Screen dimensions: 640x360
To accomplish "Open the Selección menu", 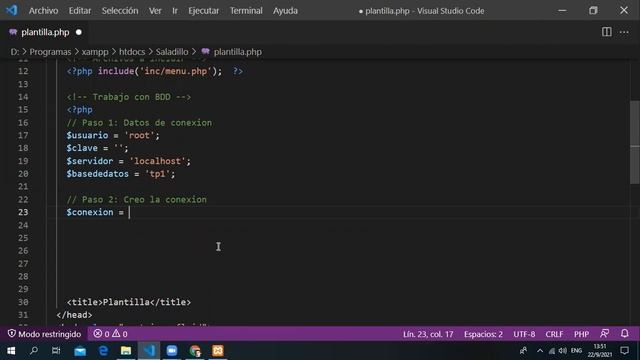I will [x=120, y=11].
